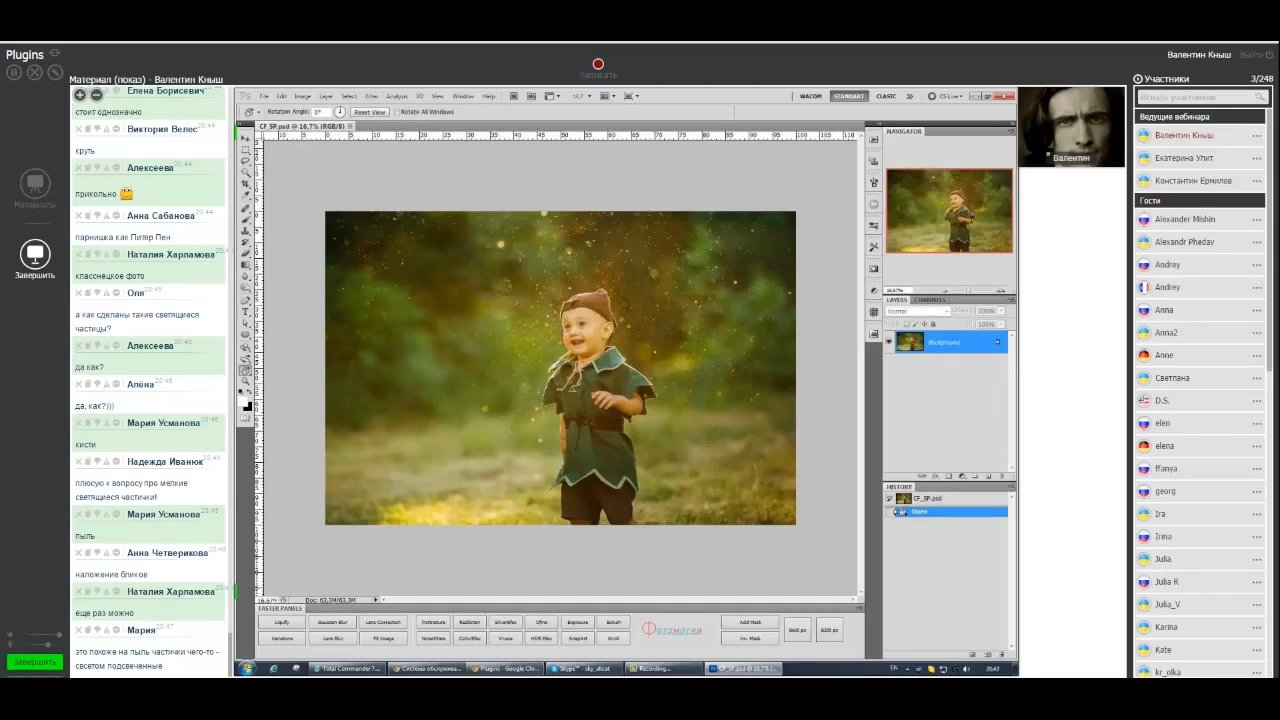The image size is (1280, 720).
Task: Select the Quick Selection tool
Action: point(246,172)
